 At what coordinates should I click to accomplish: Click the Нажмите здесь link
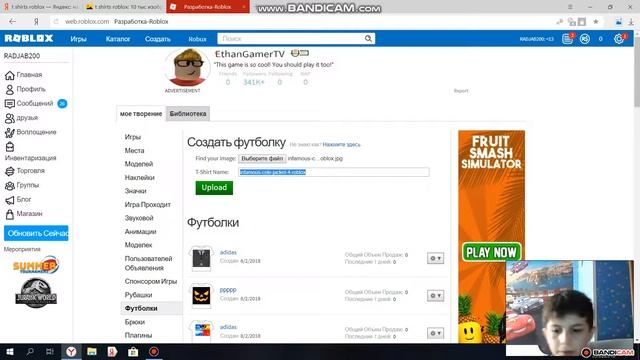(x=341, y=144)
